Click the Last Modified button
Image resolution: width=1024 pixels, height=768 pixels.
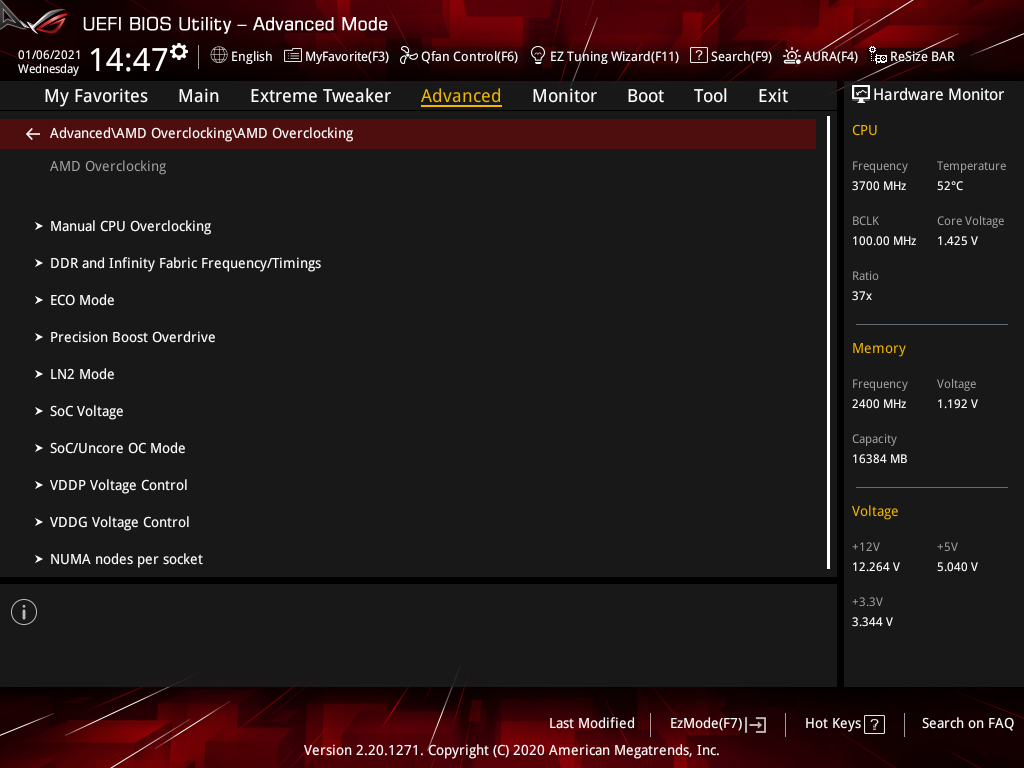(x=592, y=724)
